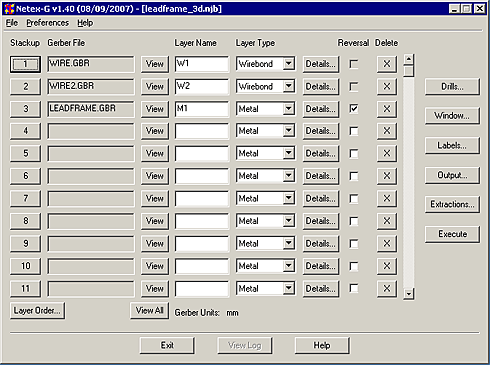Click the X delete button in row 5
Image resolution: width=490 pixels, height=365 pixels.
click(x=387, y=154)
